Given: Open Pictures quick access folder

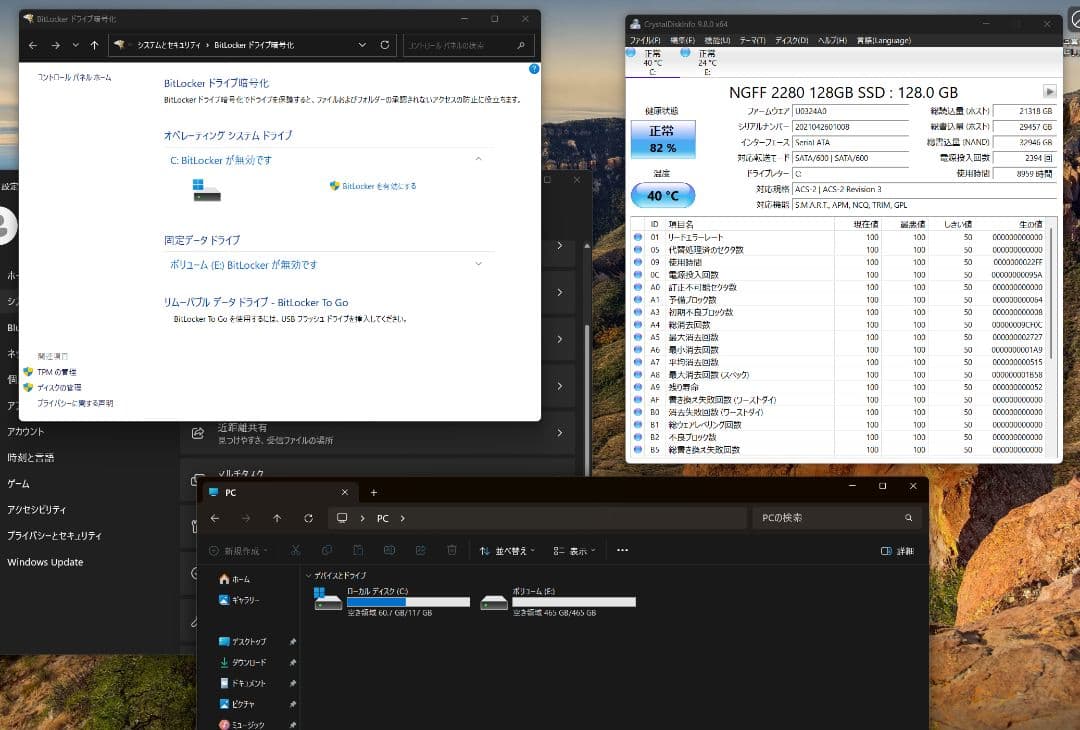Looking at the screenshot, I should [x=237, y=704].
